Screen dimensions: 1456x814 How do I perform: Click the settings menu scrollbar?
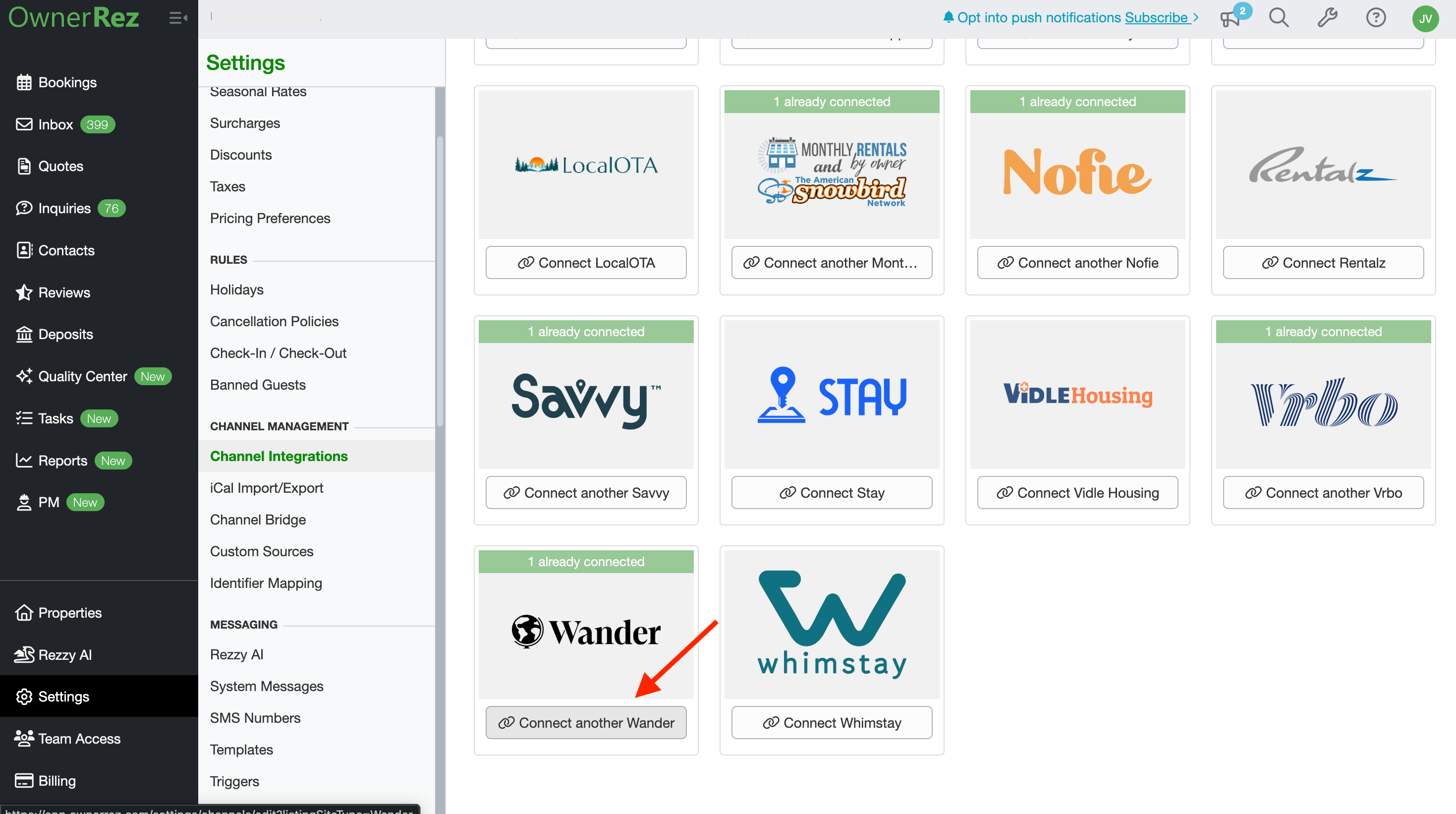click(440, 282)
